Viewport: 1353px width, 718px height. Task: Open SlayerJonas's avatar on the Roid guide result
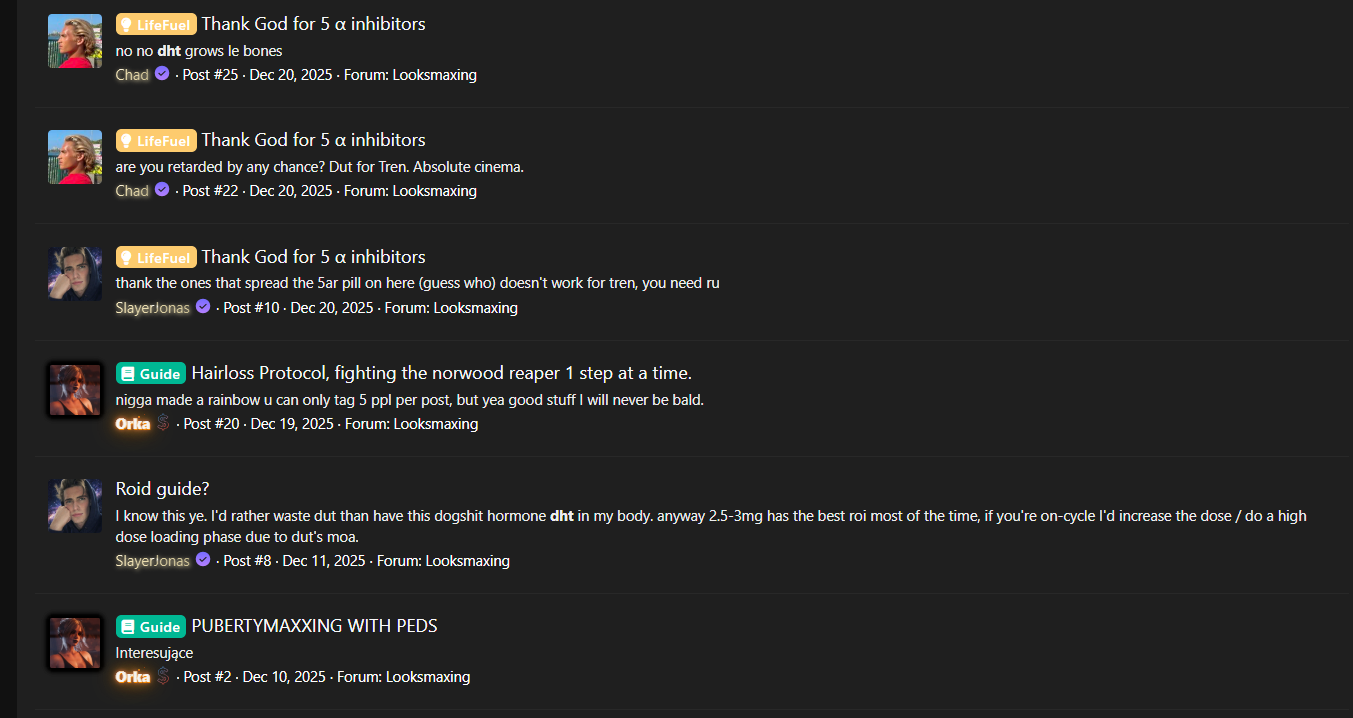(75, 505)
